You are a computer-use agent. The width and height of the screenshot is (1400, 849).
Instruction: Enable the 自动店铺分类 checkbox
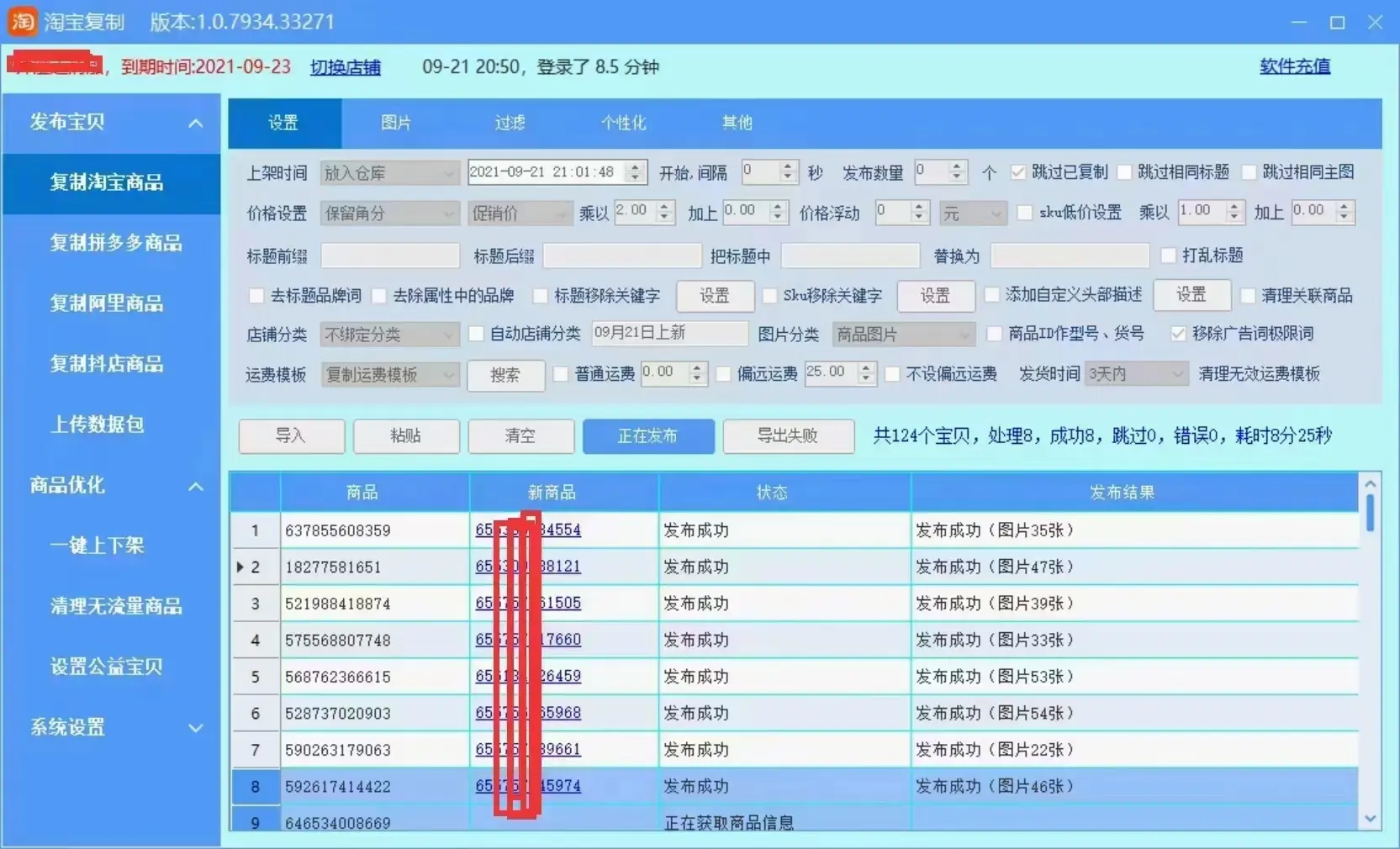click(476, 334)
